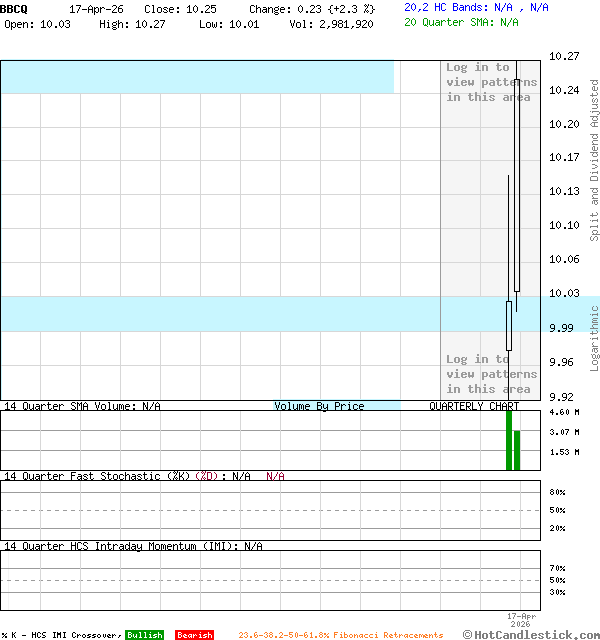Click the QUARTERLY CHART label

pyautogui.click(x=474, y=406)
